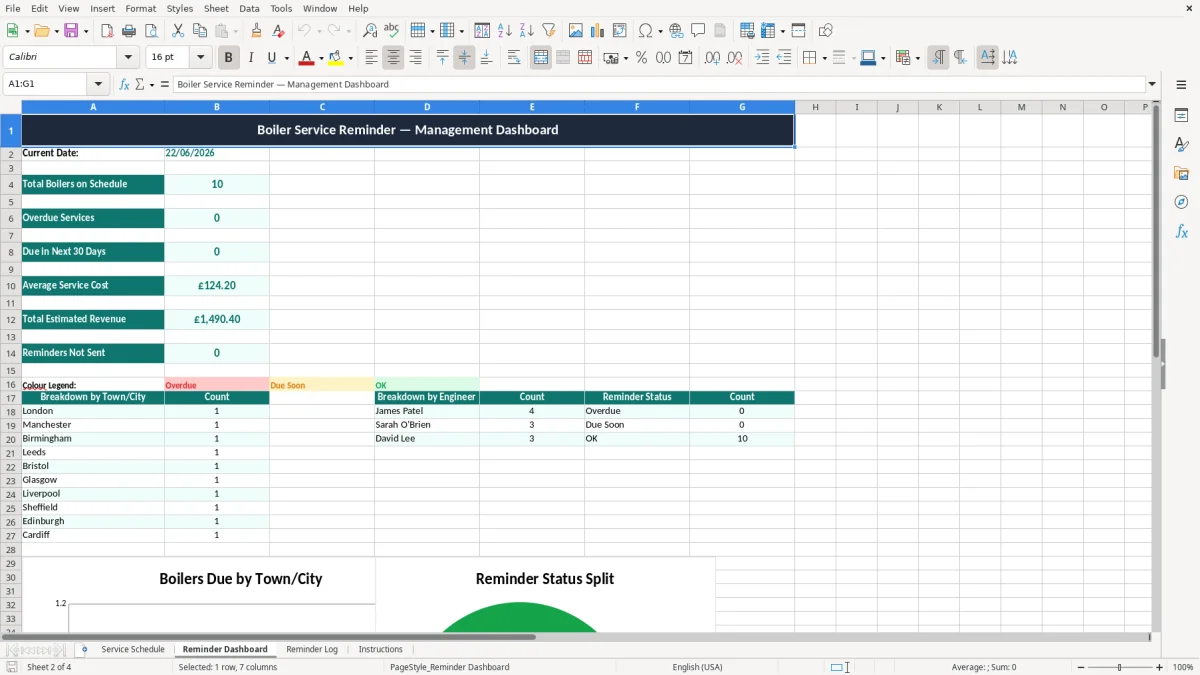This screenshot has height=675, width=1200.
Task: Format as date icon
Action: (685, 58)
